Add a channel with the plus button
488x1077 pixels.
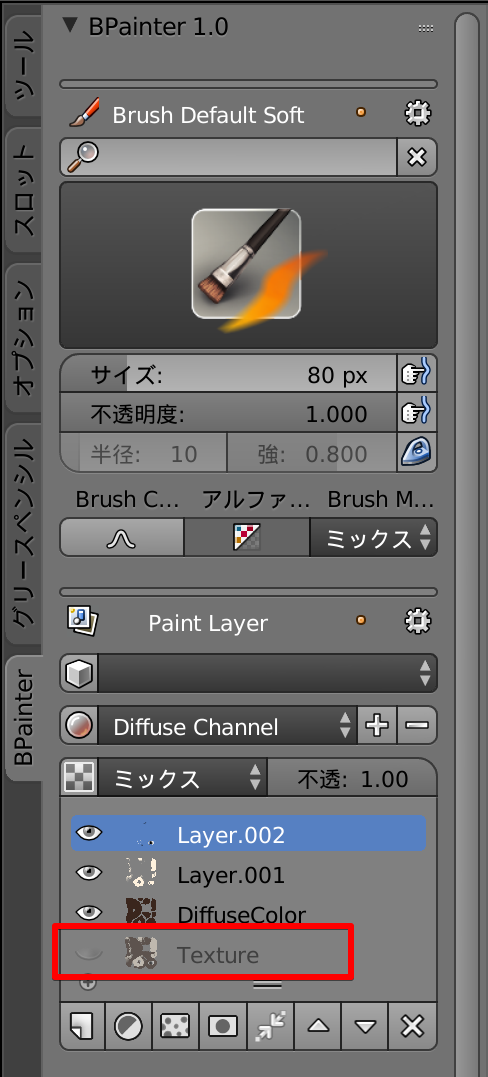coord(377,725)
